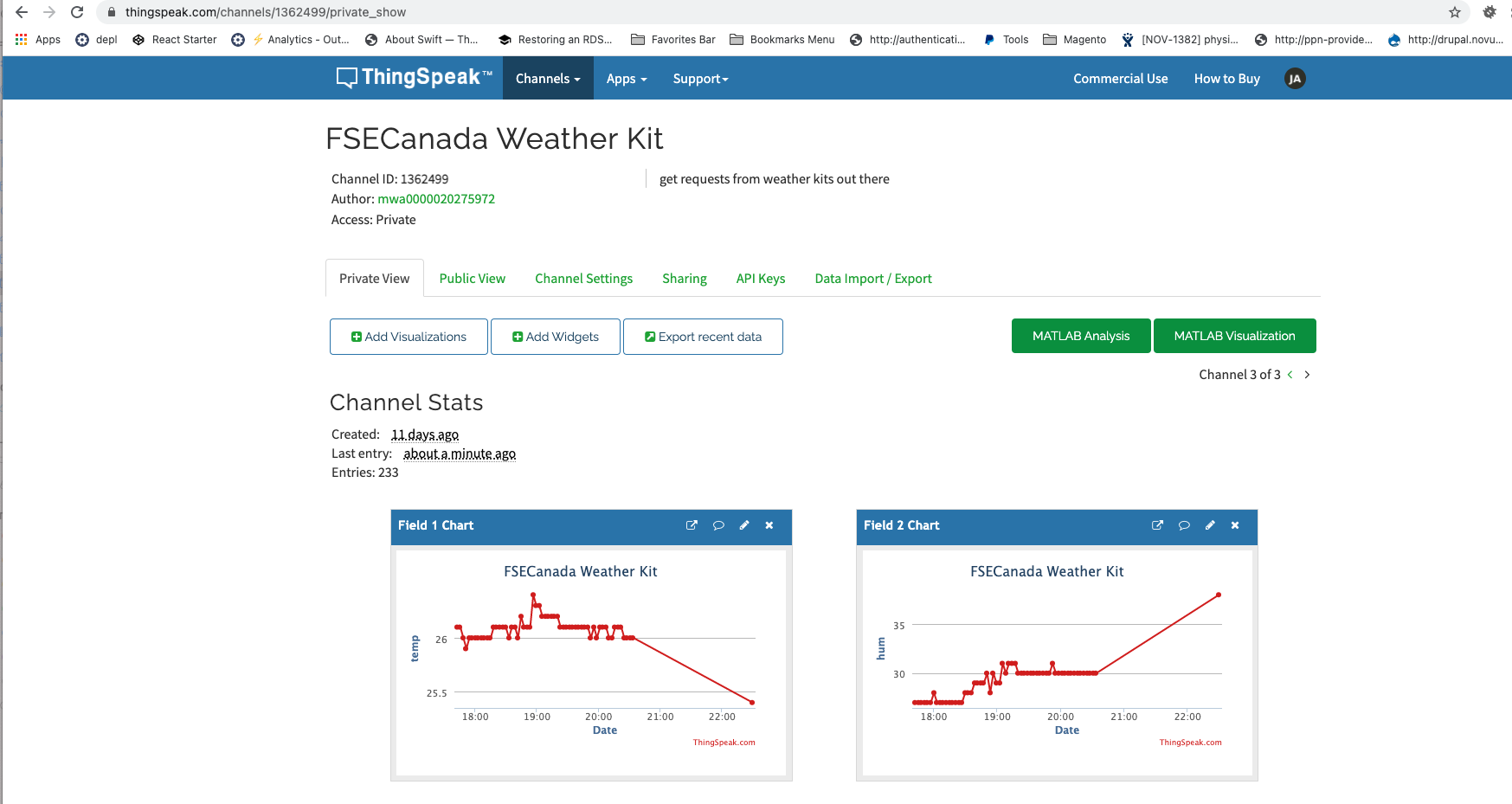Image resolution: width=1512 pixels, height=804 pixels.
Task: Click the Add Visualizations button
Action: click(409, 337)
